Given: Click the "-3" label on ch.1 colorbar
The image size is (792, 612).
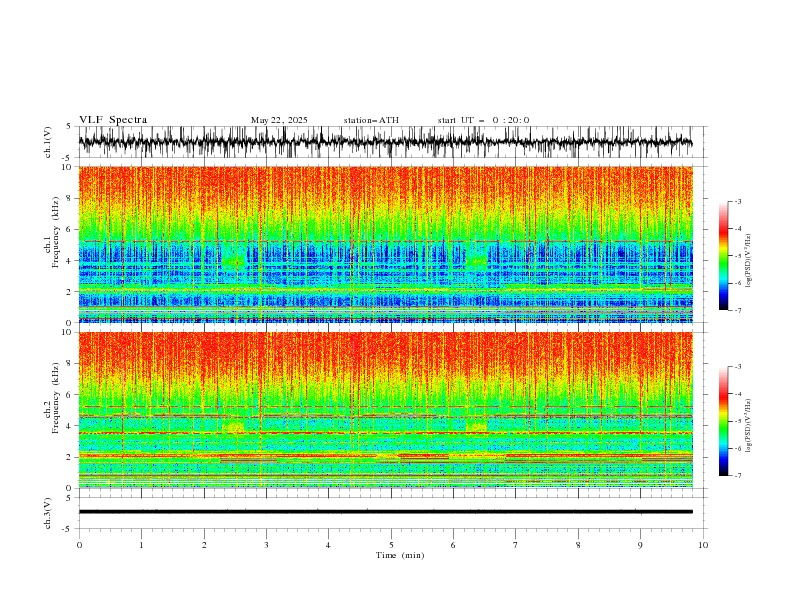Looking at the screenshot, I should click(x=738, y=201).
